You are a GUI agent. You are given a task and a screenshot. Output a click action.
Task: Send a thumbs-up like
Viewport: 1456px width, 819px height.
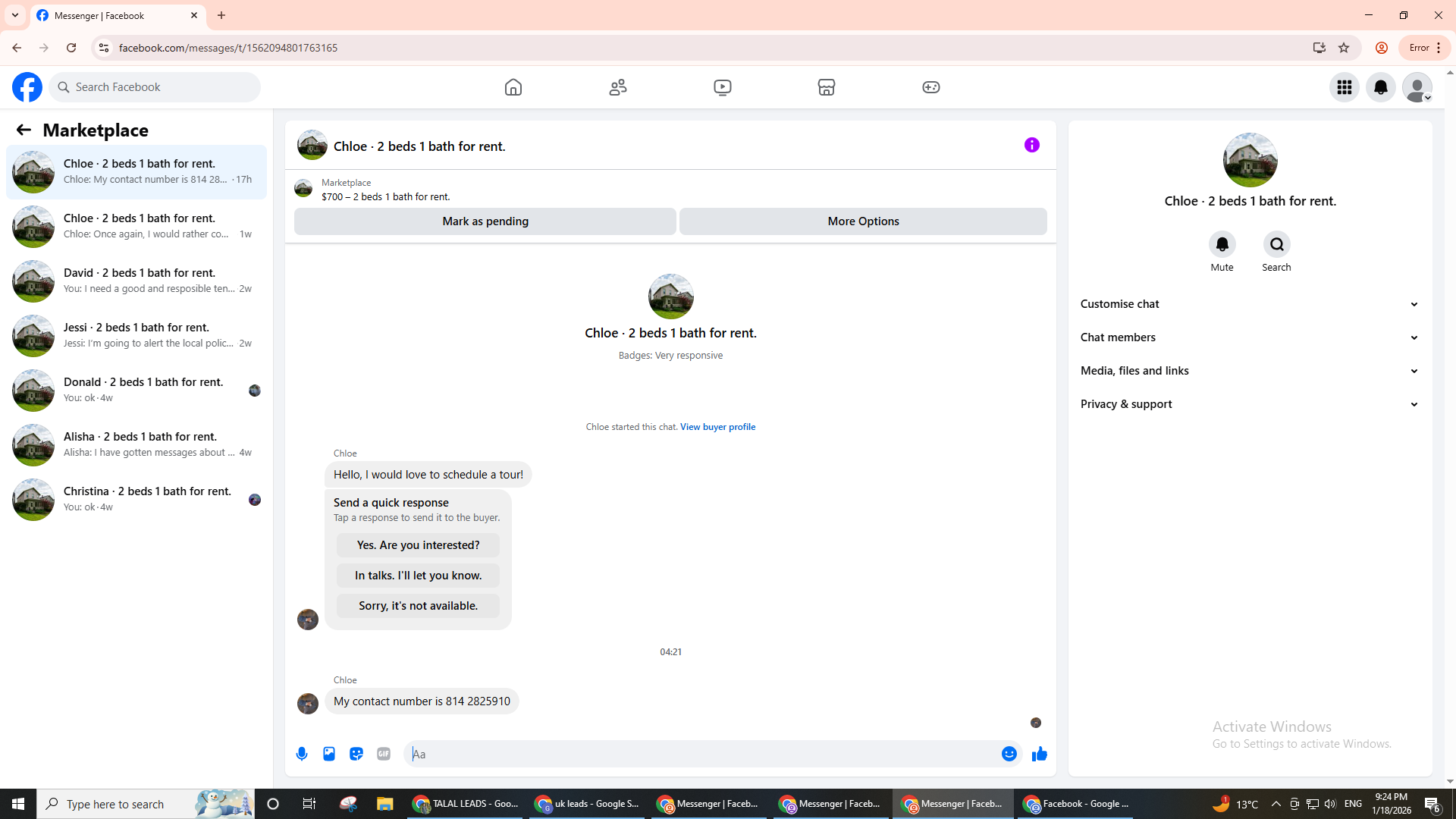[x=1039, y=754]
